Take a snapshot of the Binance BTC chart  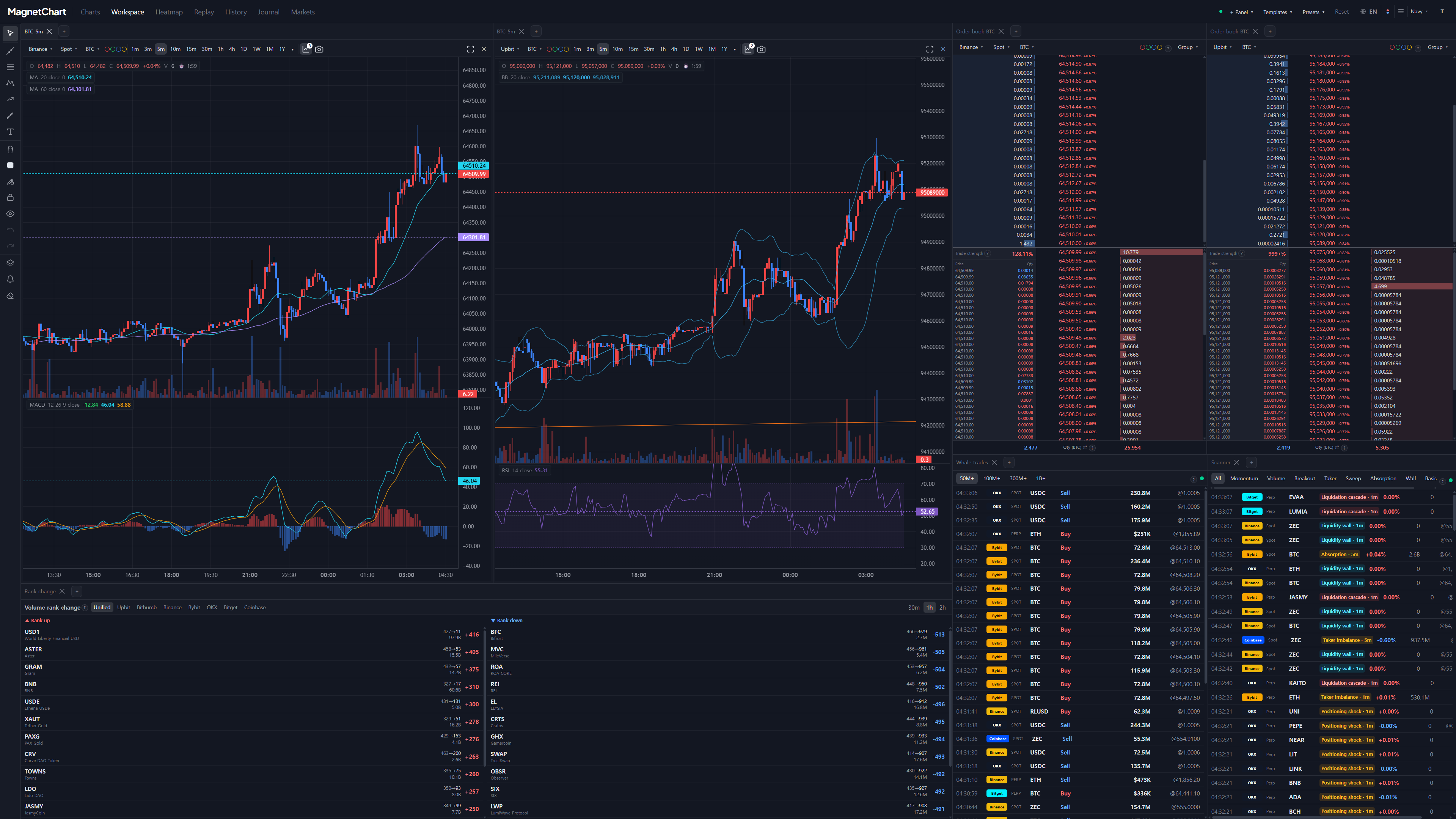coord(319,49)
